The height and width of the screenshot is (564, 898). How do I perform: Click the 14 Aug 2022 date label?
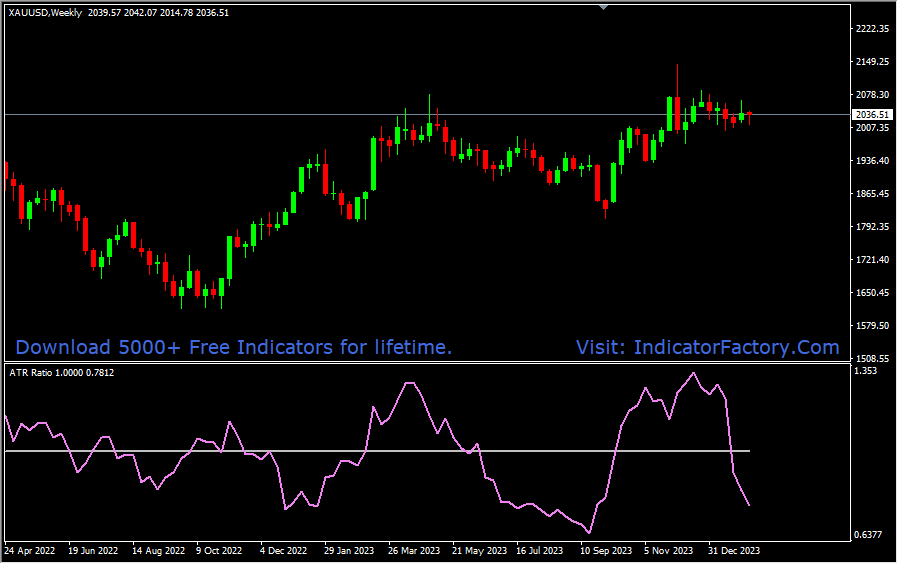[x=158, y=551]
